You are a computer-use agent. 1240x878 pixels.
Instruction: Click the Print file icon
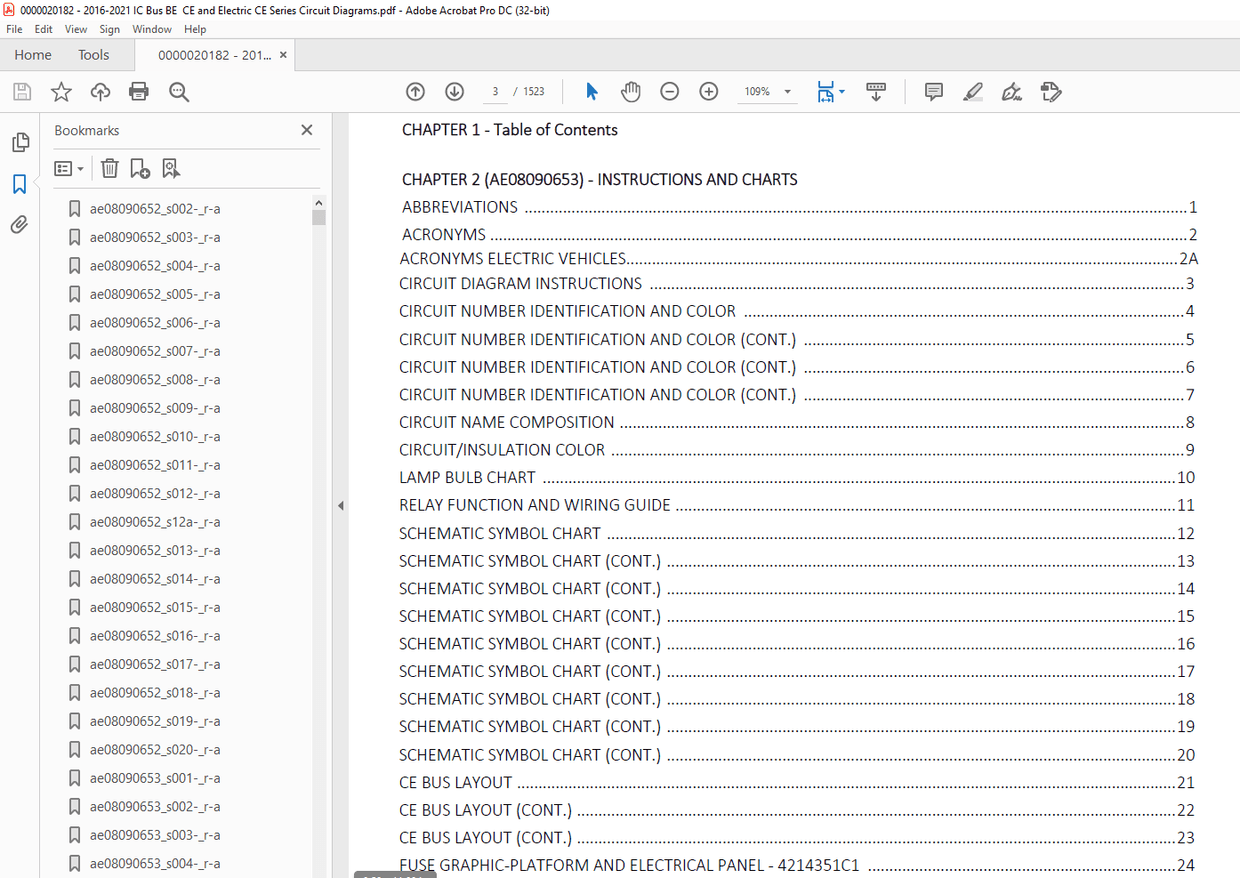pos(139,92)
